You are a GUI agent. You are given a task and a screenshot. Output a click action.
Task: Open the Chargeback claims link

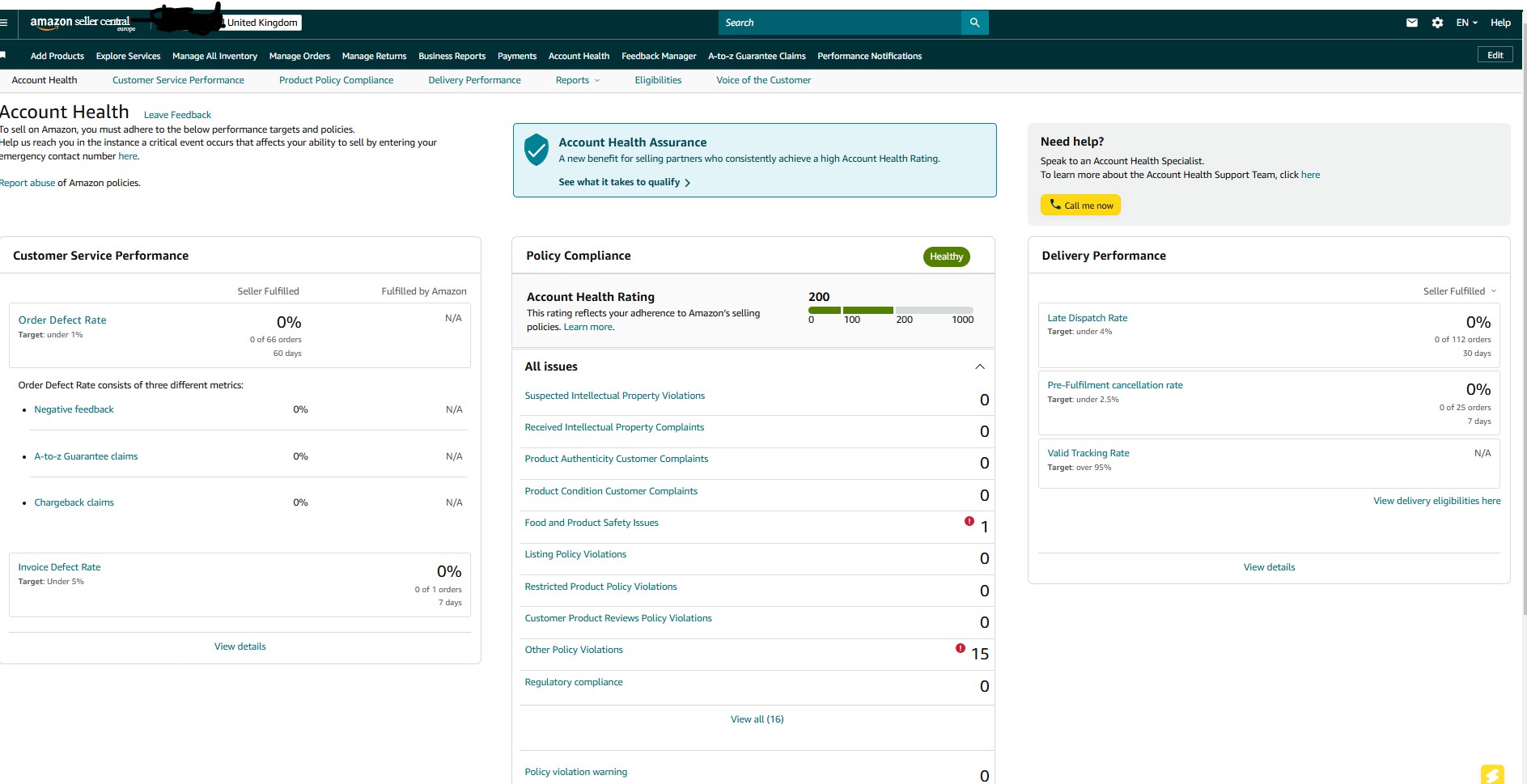click(74, 502)
